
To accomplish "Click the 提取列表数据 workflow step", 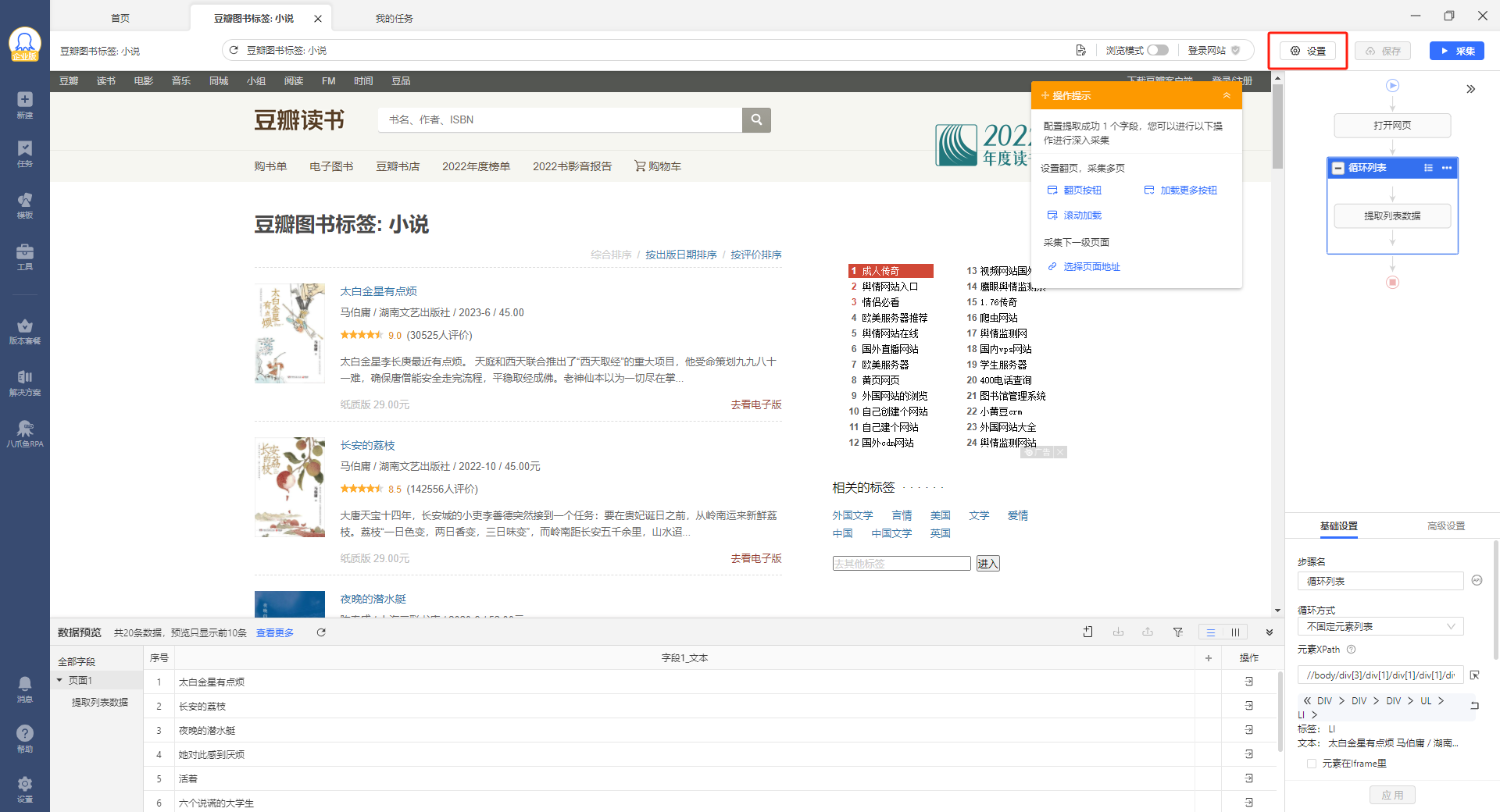I will (1392, 215).
